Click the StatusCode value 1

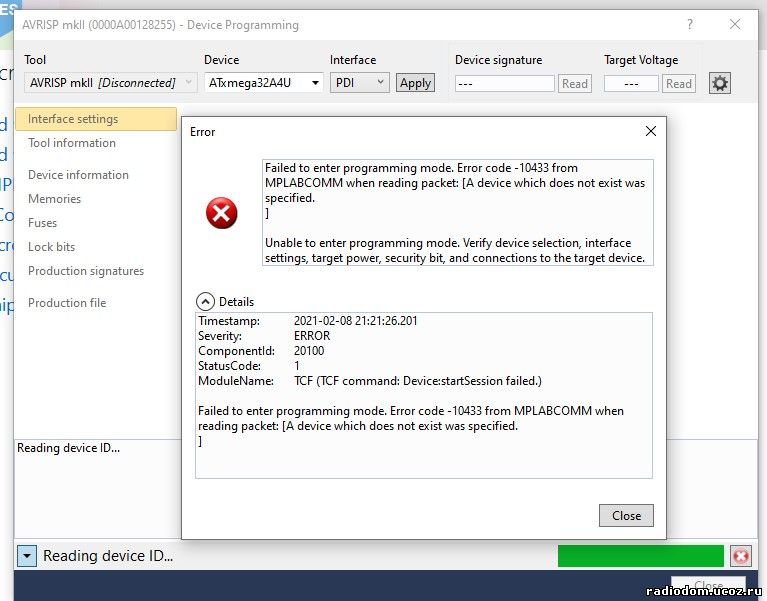(x=296, y=366)
